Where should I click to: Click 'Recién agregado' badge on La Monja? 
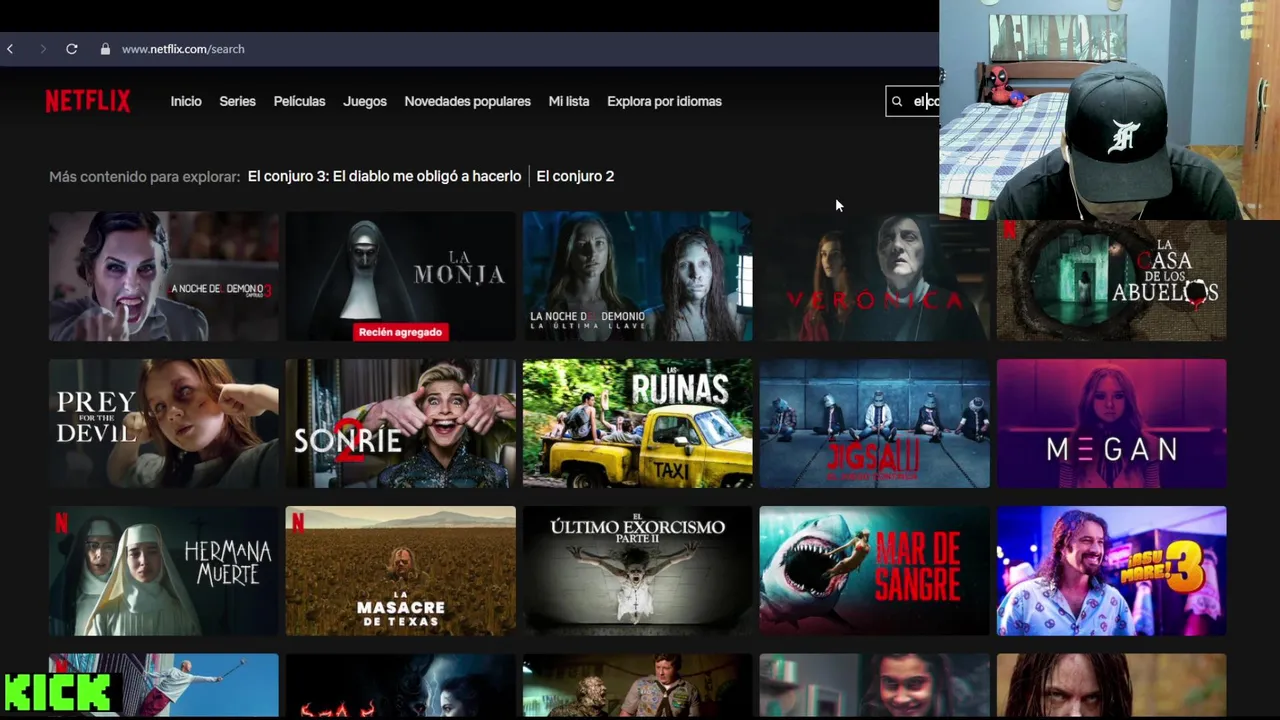400,332
